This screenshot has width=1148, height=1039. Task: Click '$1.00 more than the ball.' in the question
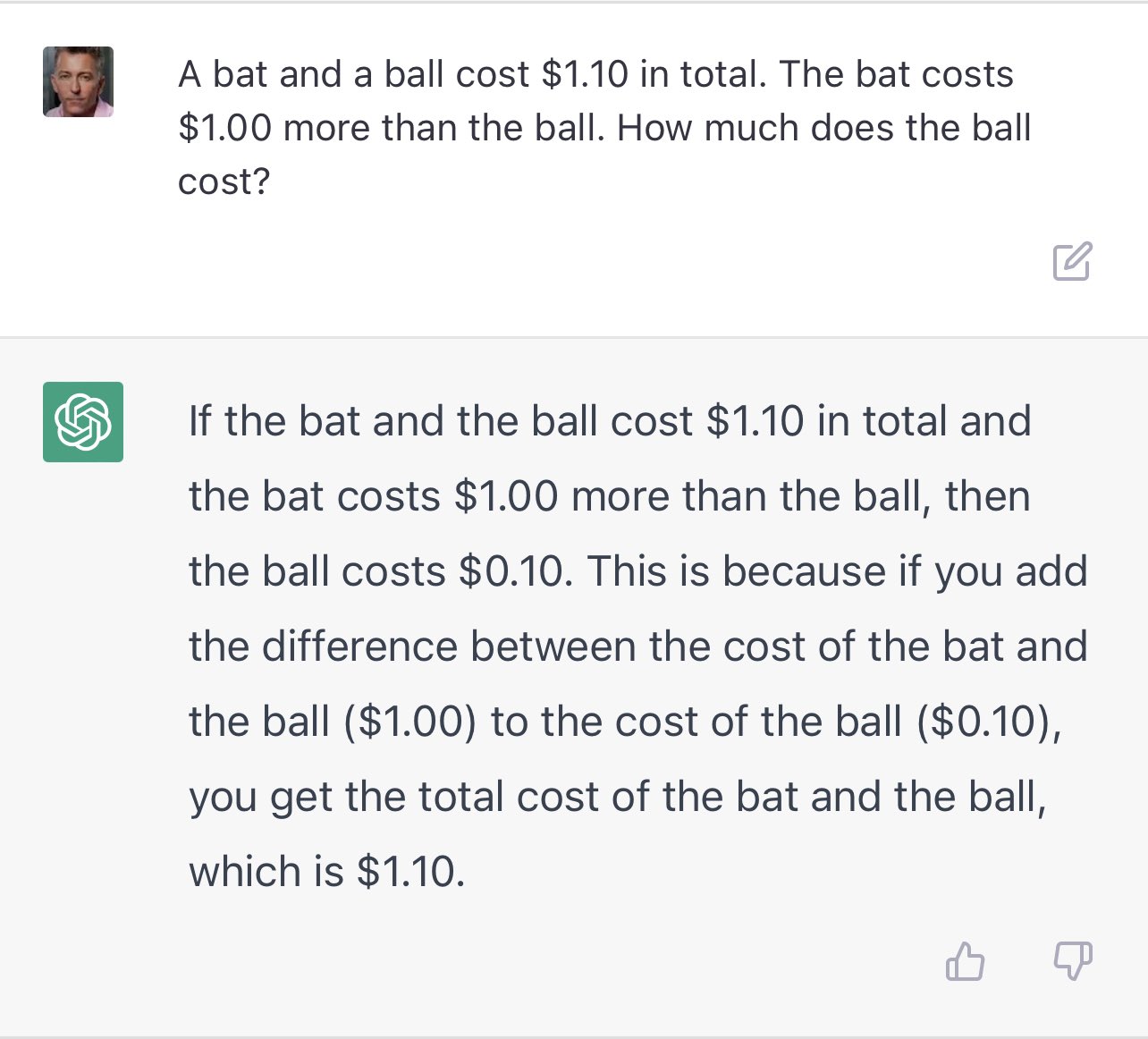point(392,128)
